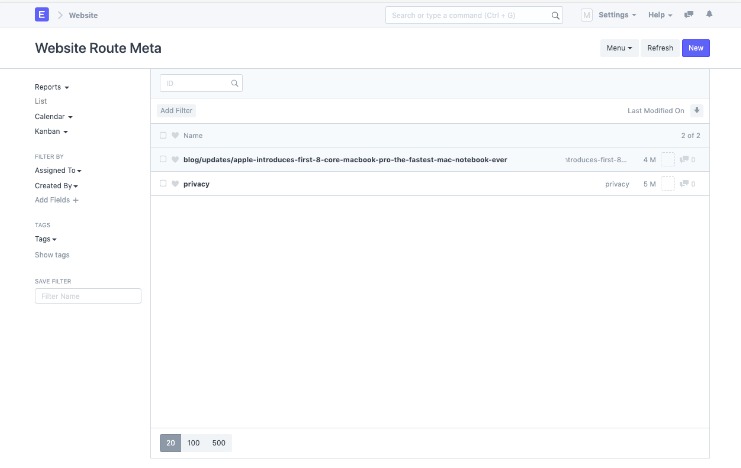Focus the top search command field
This screenshot has height=468, width=741.
click(474, 15)
